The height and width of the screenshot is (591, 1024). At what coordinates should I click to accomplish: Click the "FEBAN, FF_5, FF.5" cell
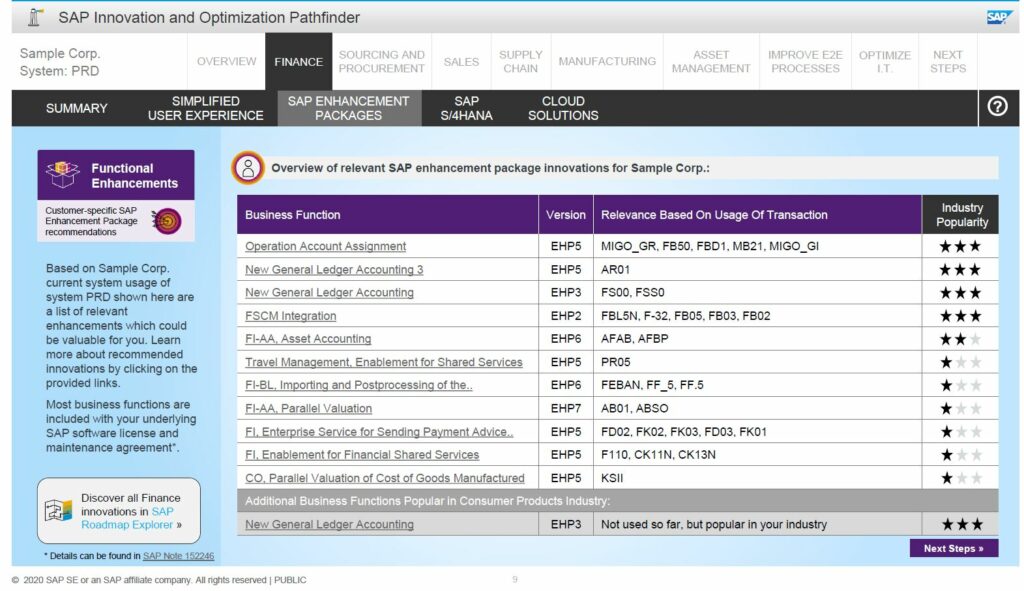pyautogui.click(x=758, y=385)
